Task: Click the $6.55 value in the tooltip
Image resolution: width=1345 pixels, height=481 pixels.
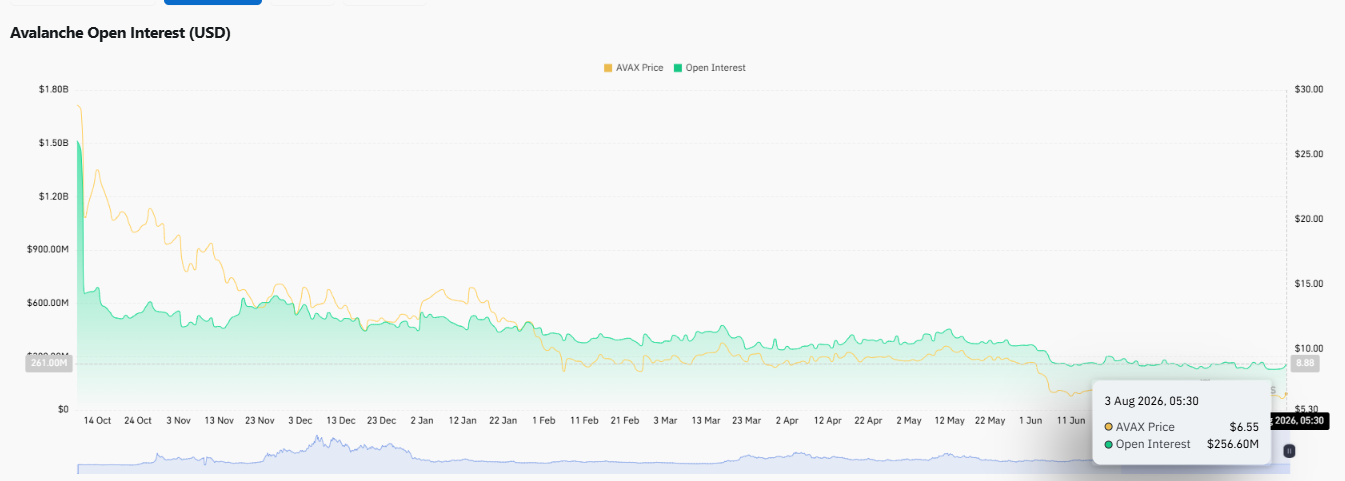Action: (1244, 426)
